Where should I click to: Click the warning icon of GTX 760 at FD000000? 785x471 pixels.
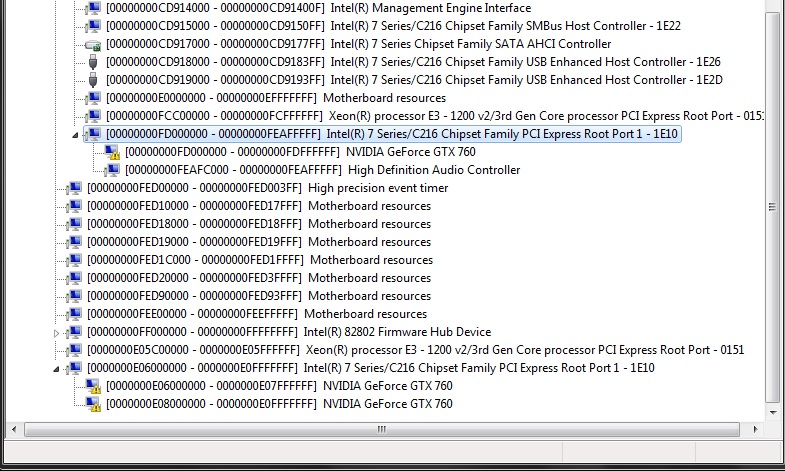112,152
